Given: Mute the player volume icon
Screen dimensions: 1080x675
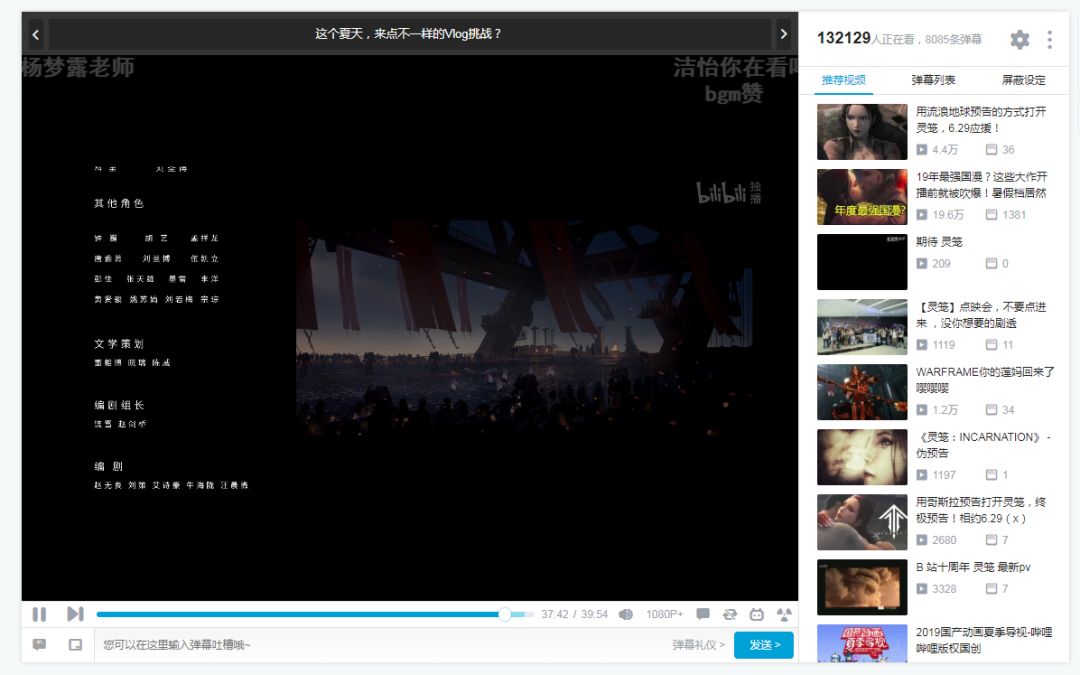Looking at the screenshot, I should coord(625,614).
